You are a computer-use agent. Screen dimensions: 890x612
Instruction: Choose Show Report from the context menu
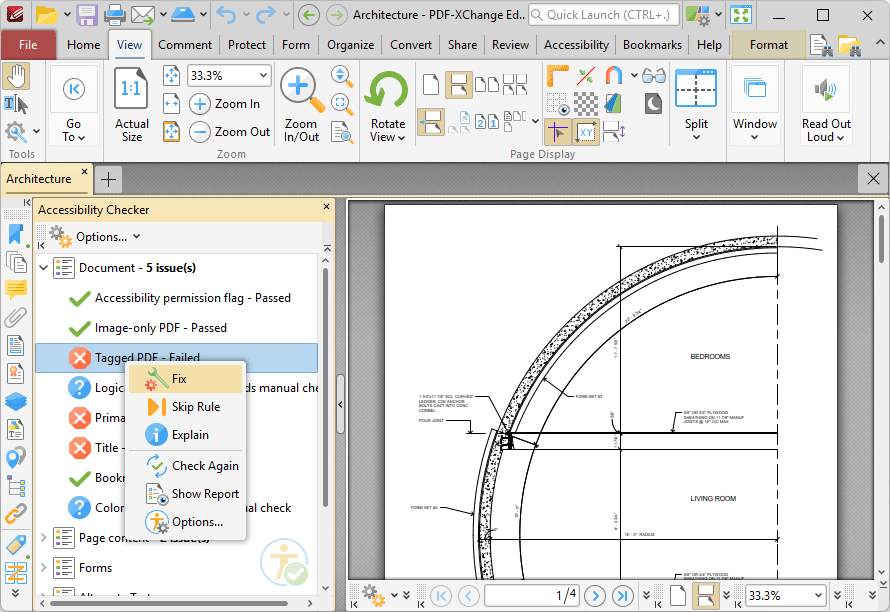(x=186, y=494)
